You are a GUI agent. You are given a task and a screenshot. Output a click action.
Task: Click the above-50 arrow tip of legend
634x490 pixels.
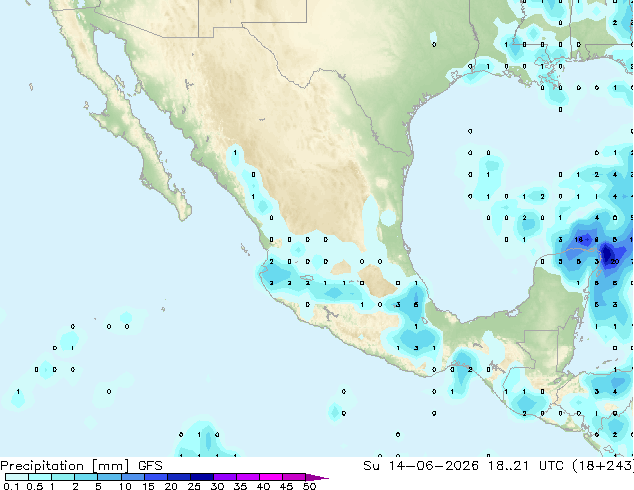pos(317,477)
